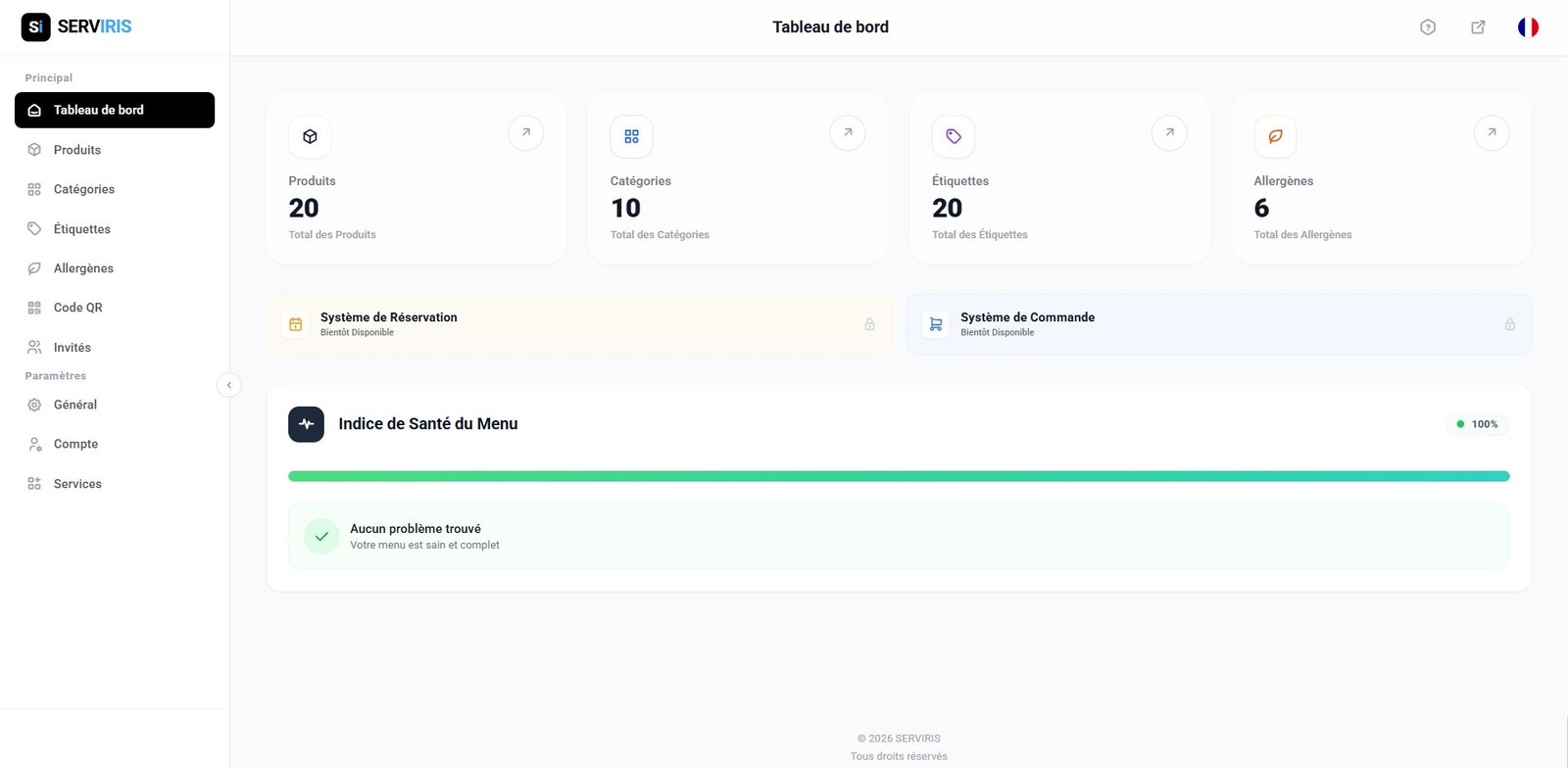Open the Compte settings page
Screen dimensions: 1568x768
[75, 444]
